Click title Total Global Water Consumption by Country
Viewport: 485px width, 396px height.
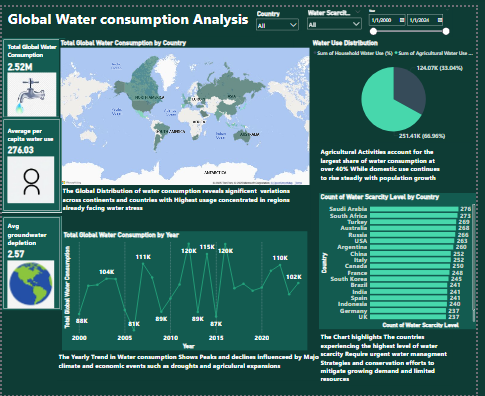point(123,43)
